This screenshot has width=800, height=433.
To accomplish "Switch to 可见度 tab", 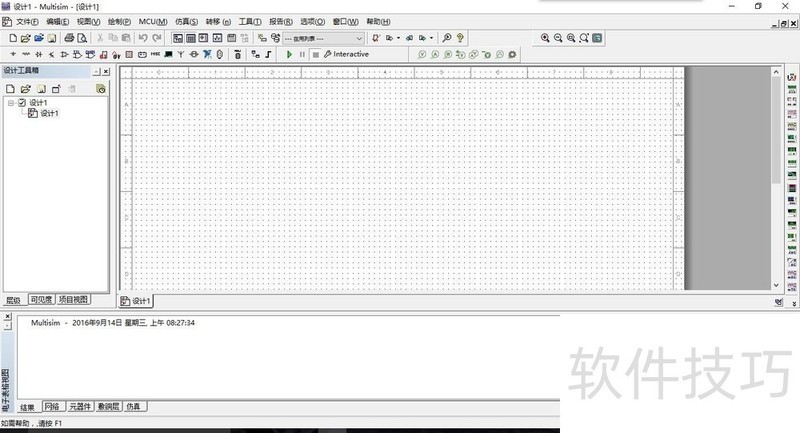I will [41, 300].
